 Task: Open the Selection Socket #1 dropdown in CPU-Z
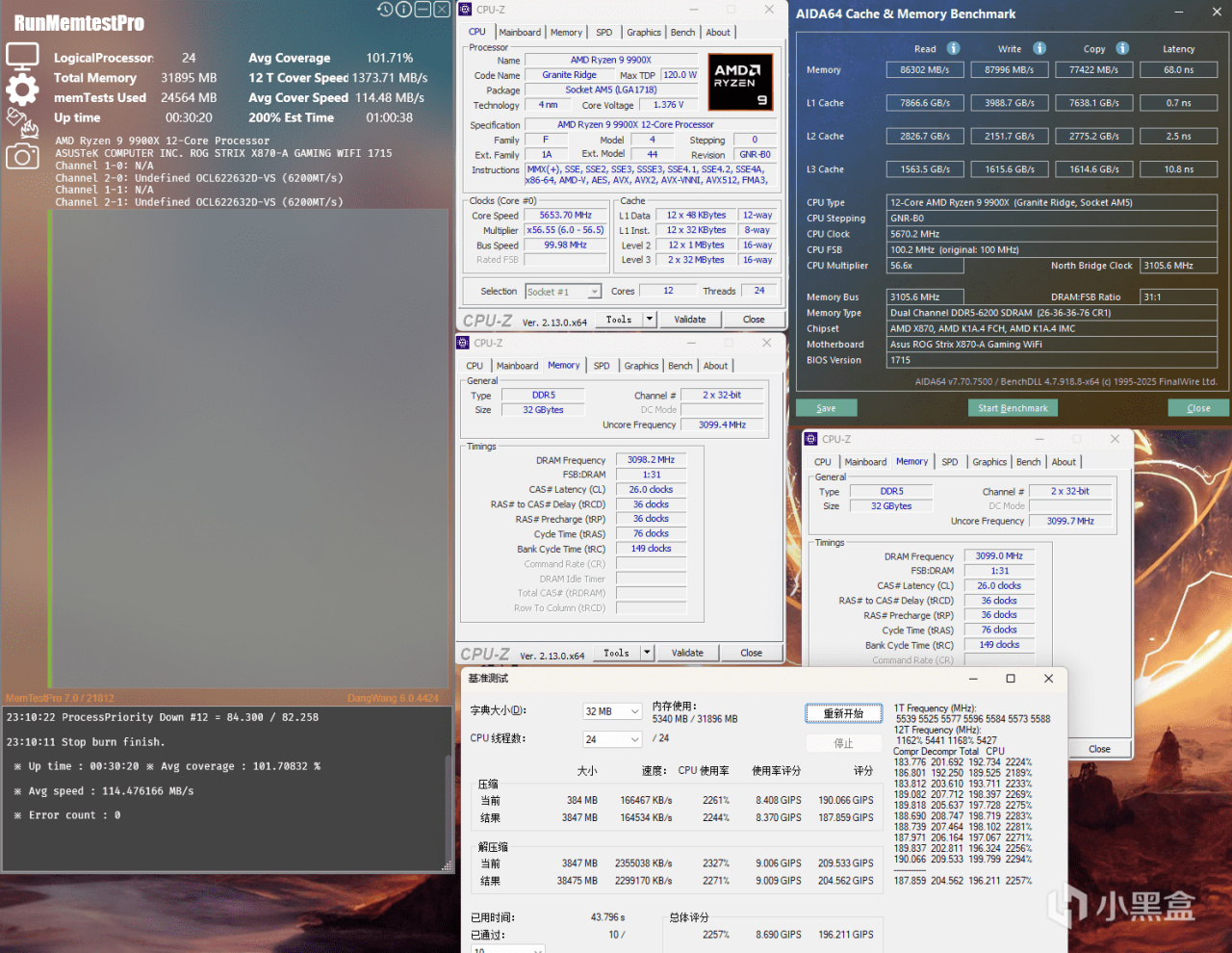(x=563, y=292)
